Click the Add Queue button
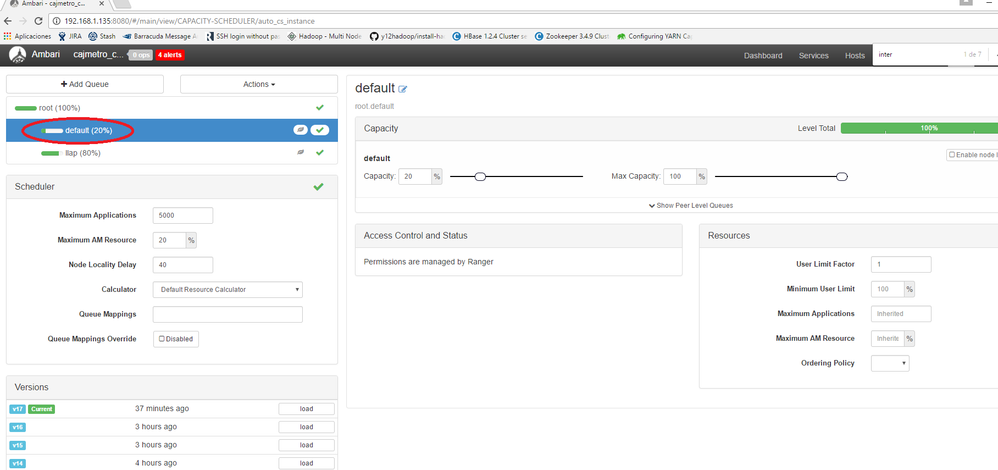 pos(85,84)
